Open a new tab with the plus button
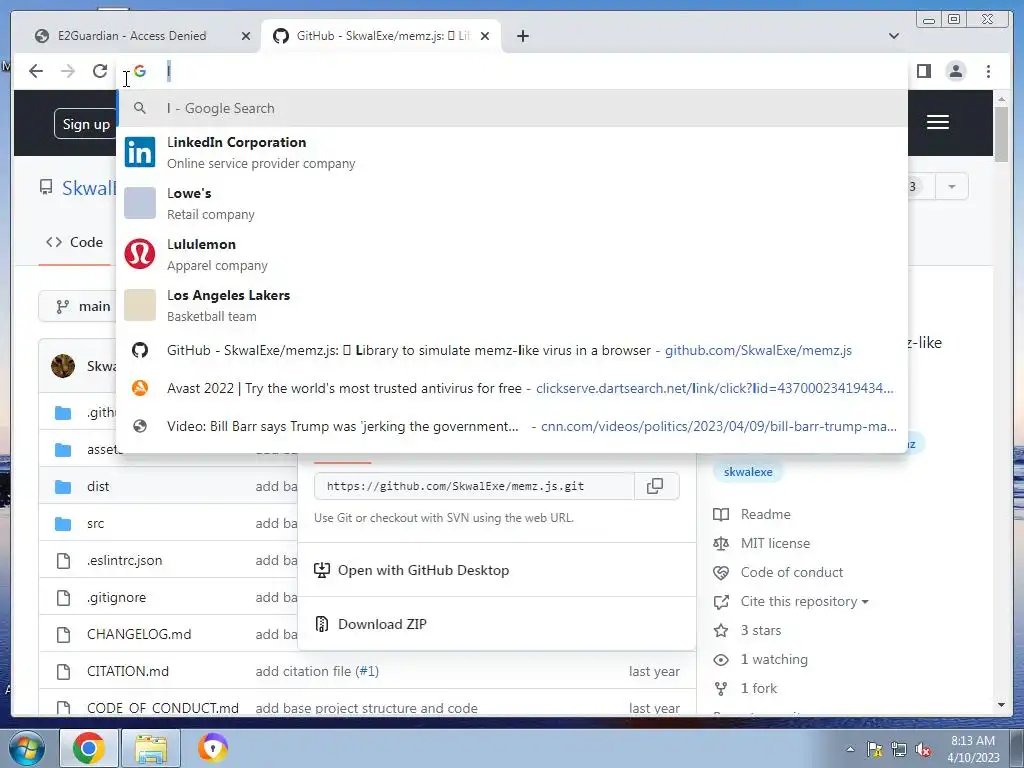The height and width of the screenshot is (768, 1024). (522, 36)
